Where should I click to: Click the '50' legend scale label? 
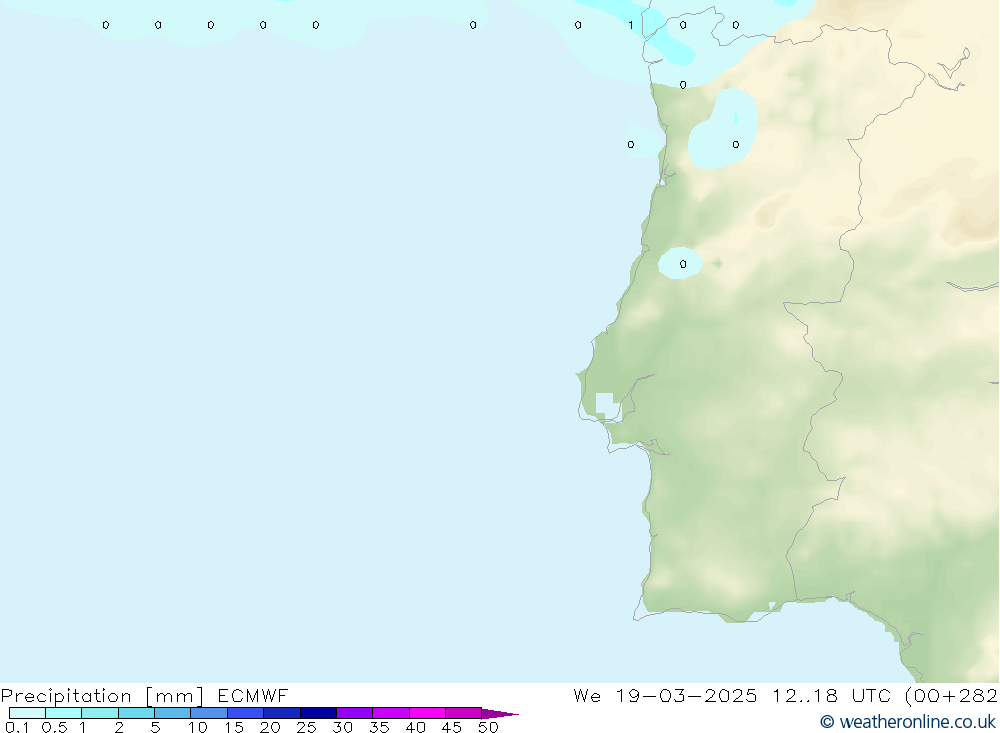(x=488, y=727)
